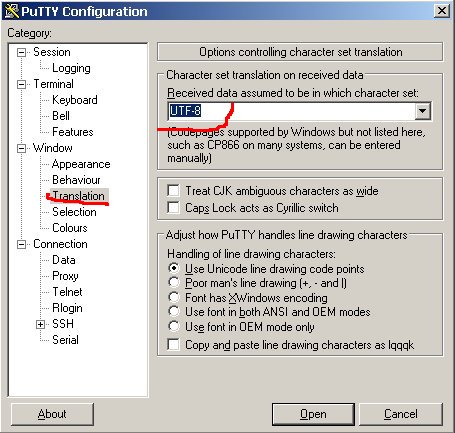Image resolution: width=455 pixels, height=433 pixels.
Task: Click the Cancel button
Action: coord(400,414)
